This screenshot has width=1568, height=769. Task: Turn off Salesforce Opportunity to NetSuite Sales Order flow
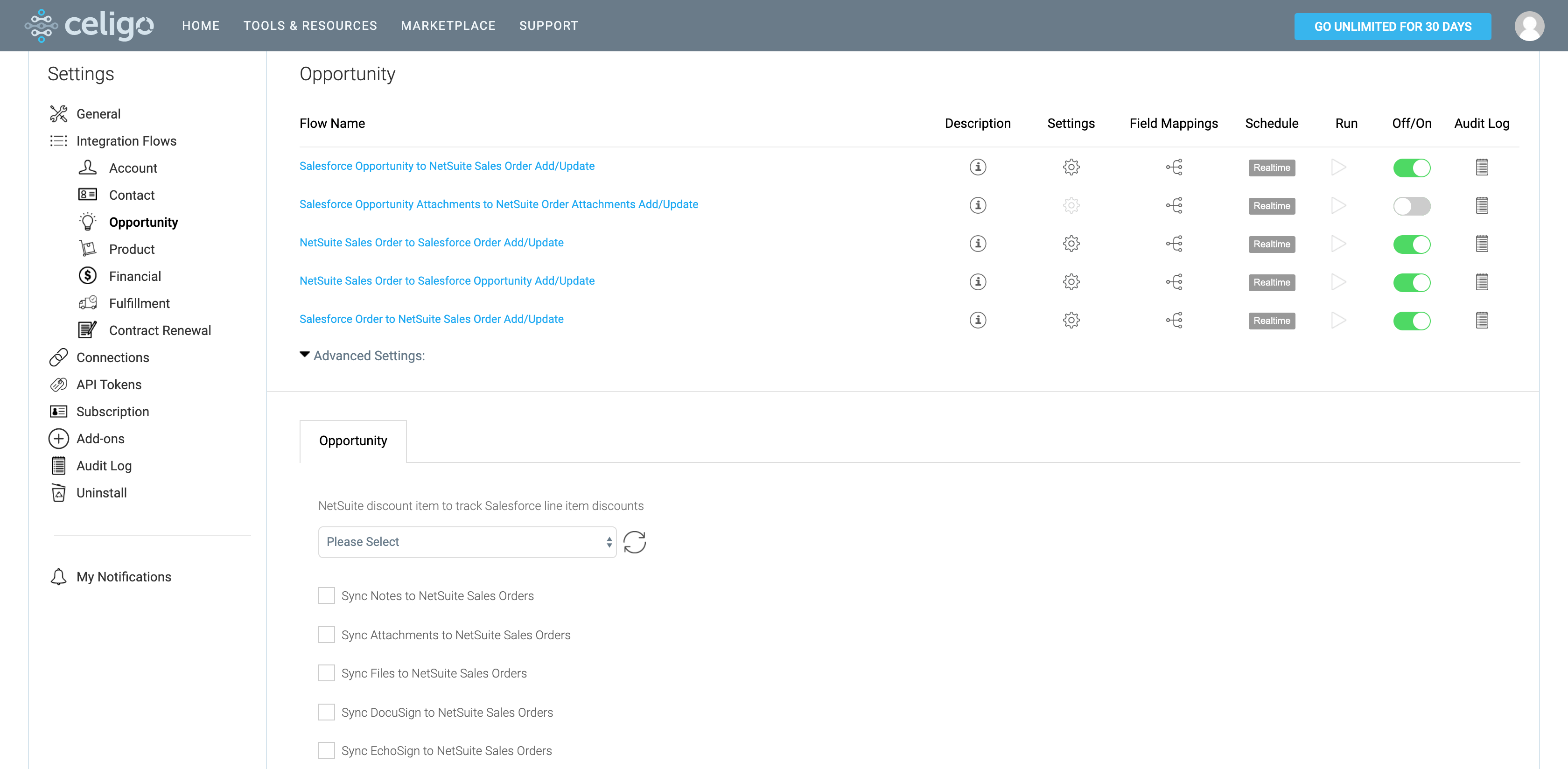1411,168
